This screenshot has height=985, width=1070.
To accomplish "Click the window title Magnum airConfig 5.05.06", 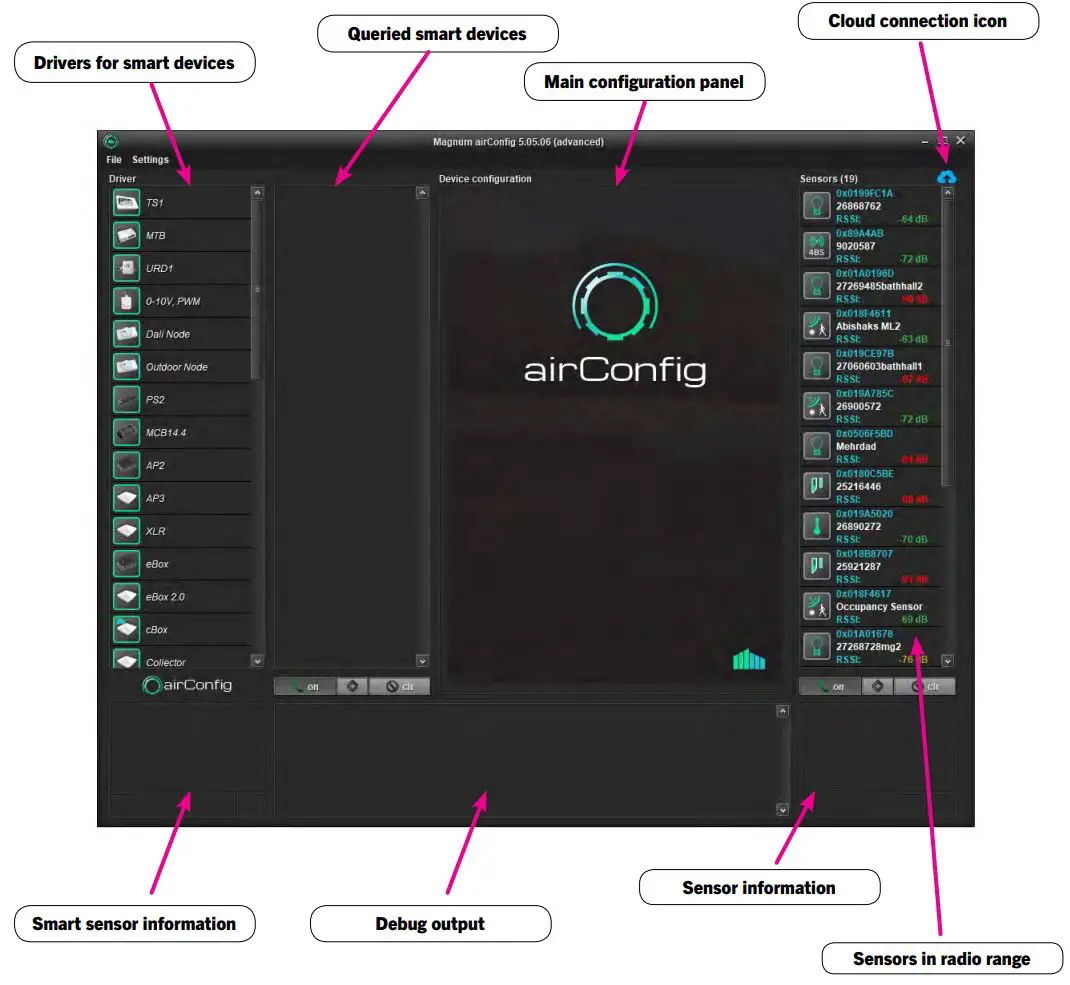I will (519, 142).
